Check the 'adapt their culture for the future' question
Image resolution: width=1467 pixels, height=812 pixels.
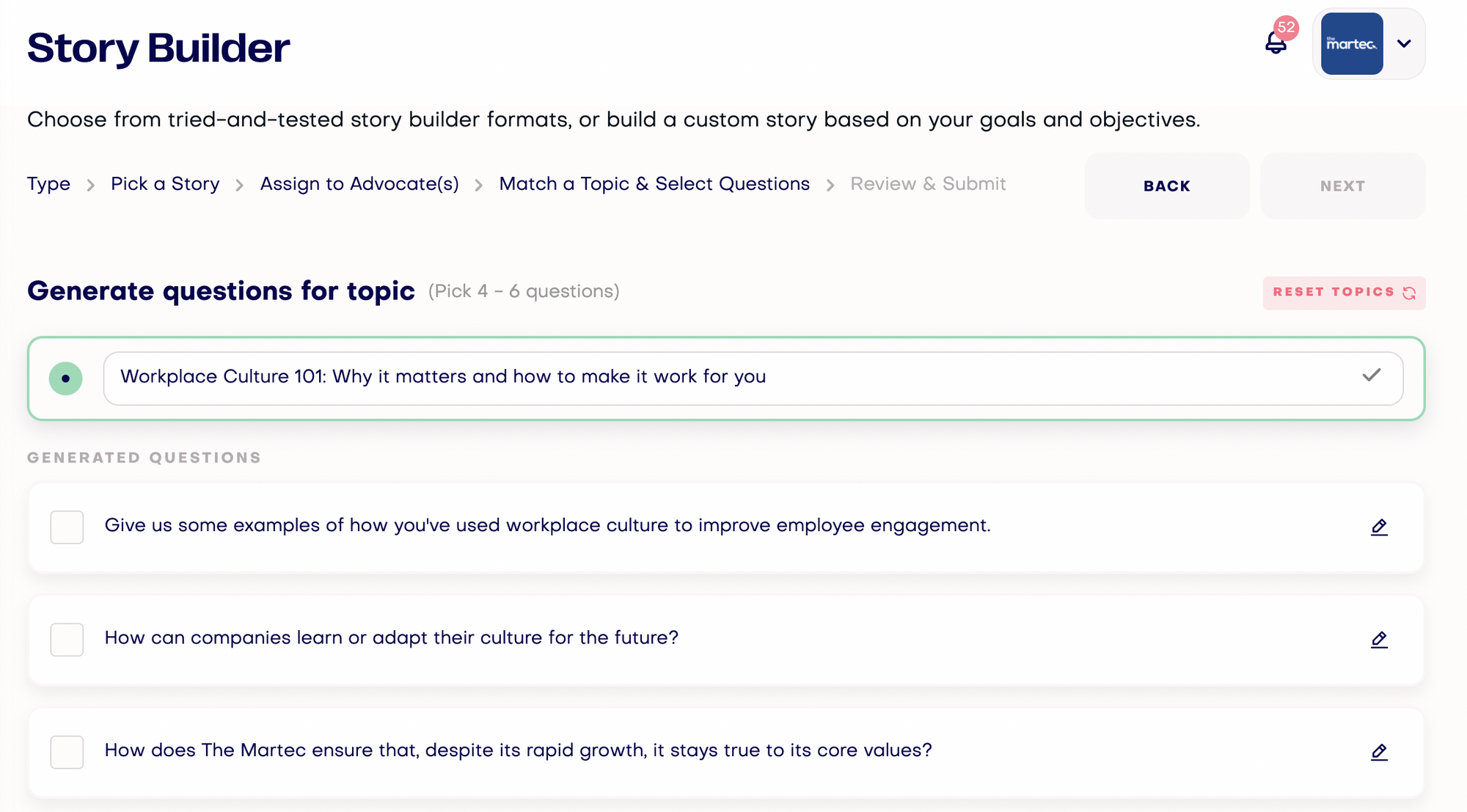[x=67, y=640]
